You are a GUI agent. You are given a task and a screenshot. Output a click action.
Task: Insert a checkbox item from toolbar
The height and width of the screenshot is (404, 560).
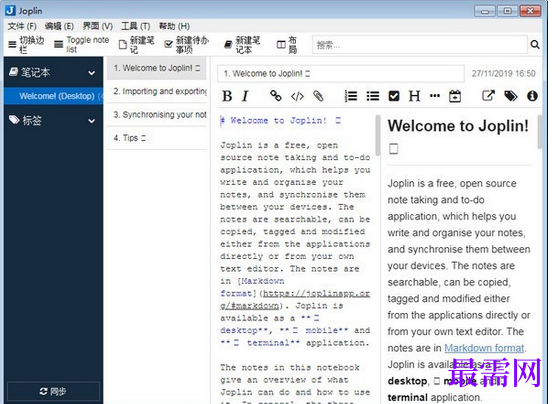coord(394,96)
